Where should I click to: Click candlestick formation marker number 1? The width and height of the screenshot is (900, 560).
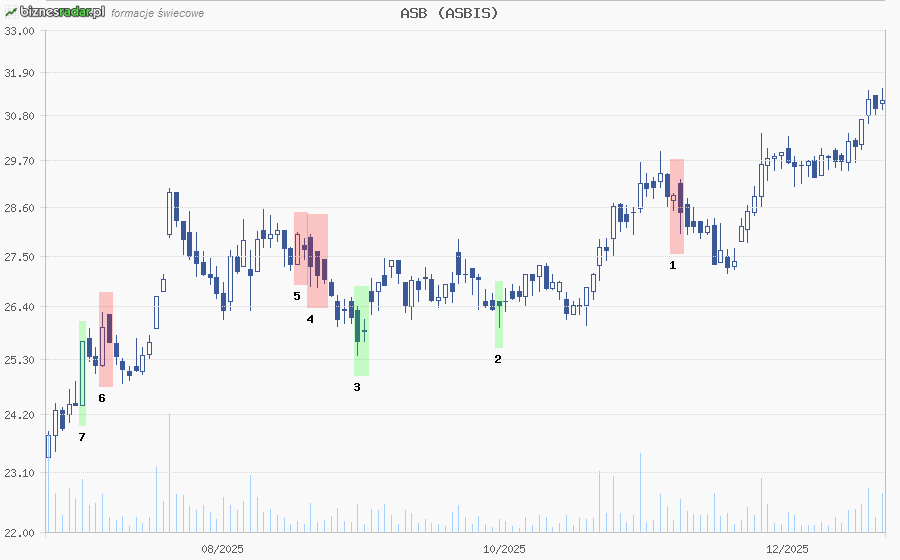(x=673, y=265)
